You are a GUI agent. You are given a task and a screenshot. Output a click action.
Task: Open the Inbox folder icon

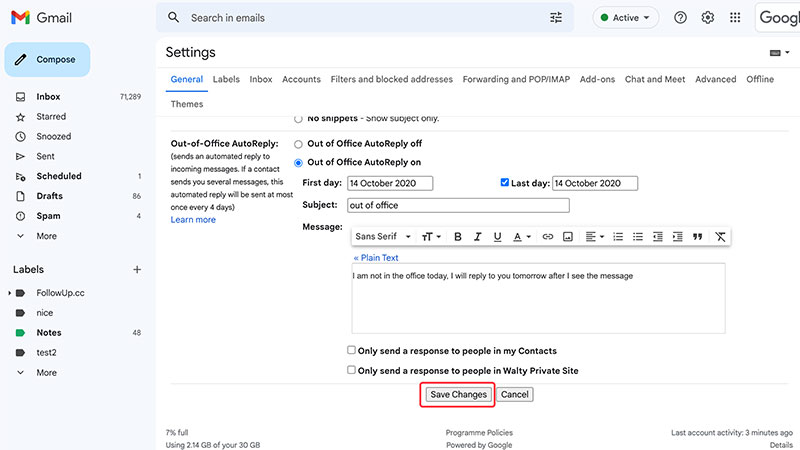coord(20,96)
